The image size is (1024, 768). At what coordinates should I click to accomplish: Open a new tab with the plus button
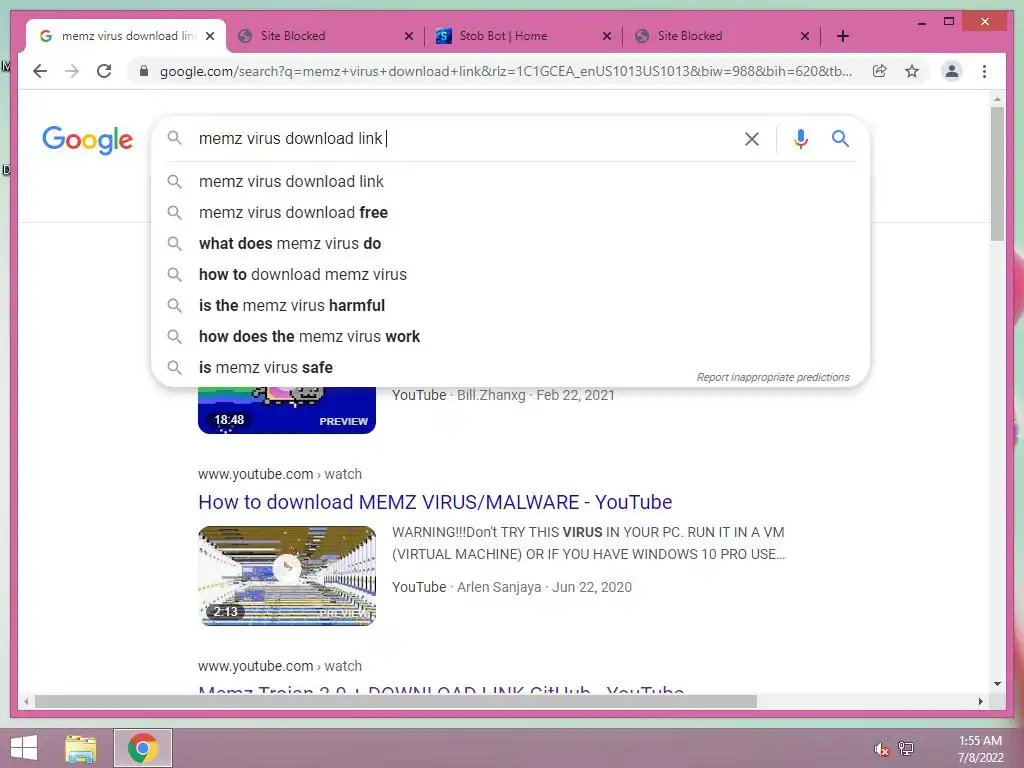[x=842, y=36]
